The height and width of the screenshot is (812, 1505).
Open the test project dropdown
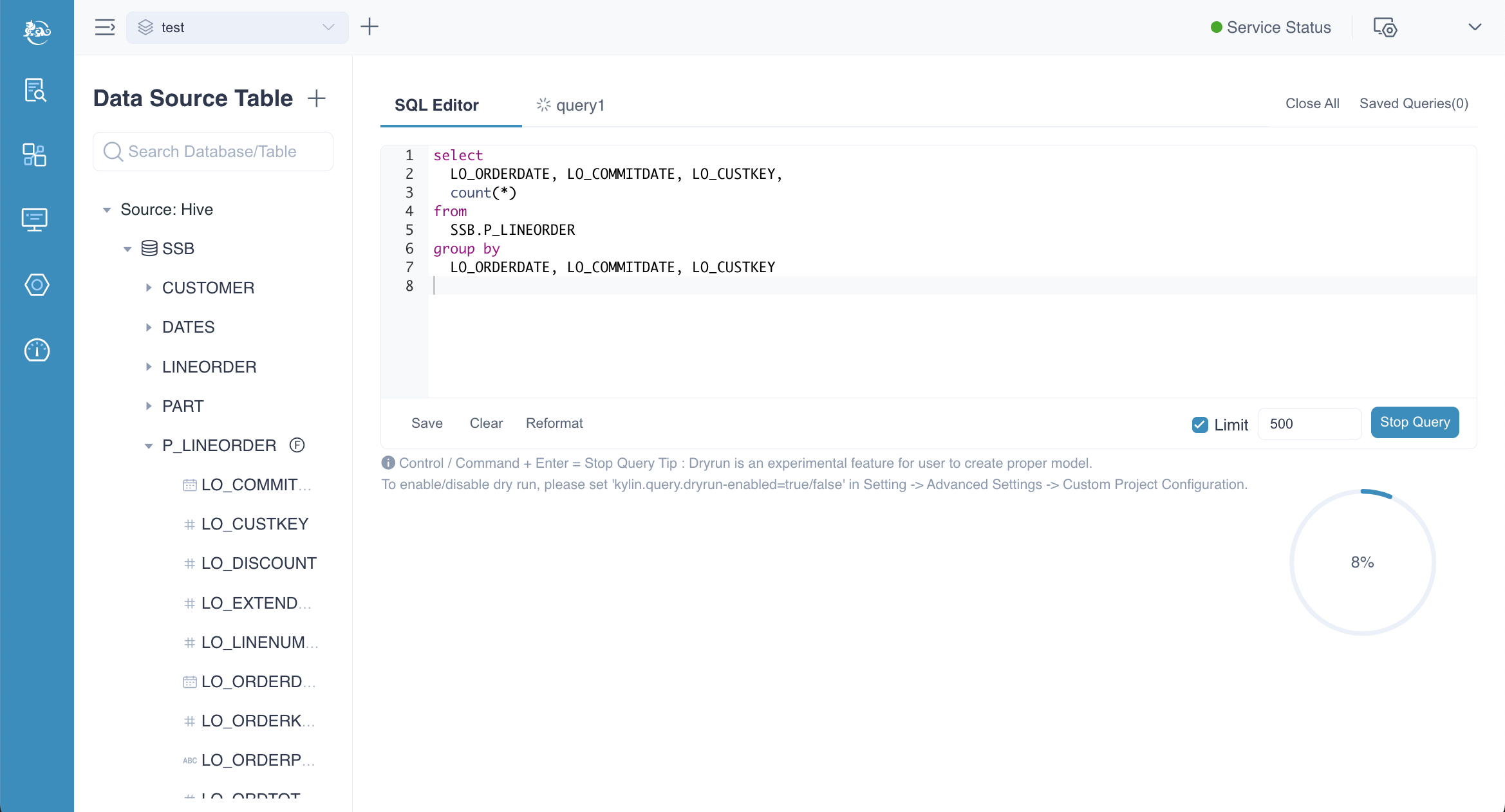[x=238, y=28]
